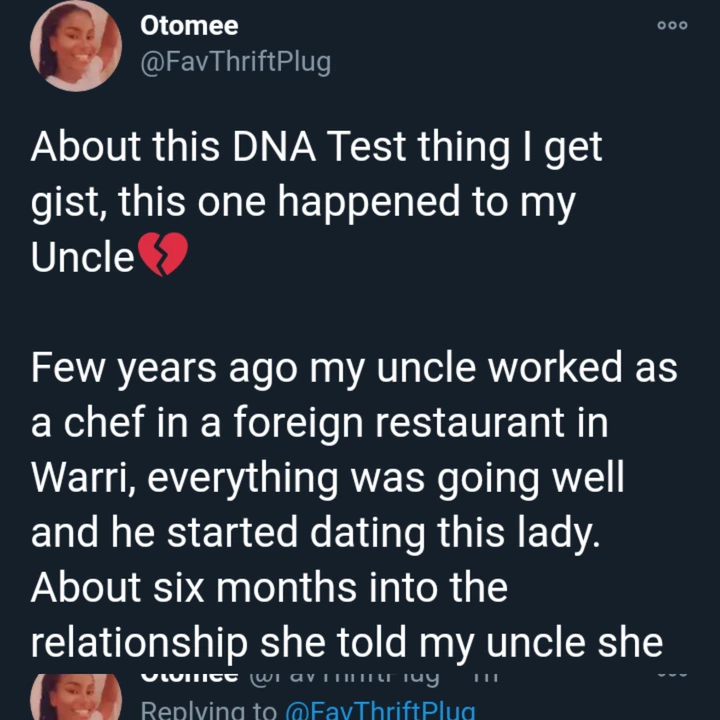Tap the line 'Few years ago my uncle worked as'
Image resolution: width=720 pixels, height=720 pixels.
354,369
